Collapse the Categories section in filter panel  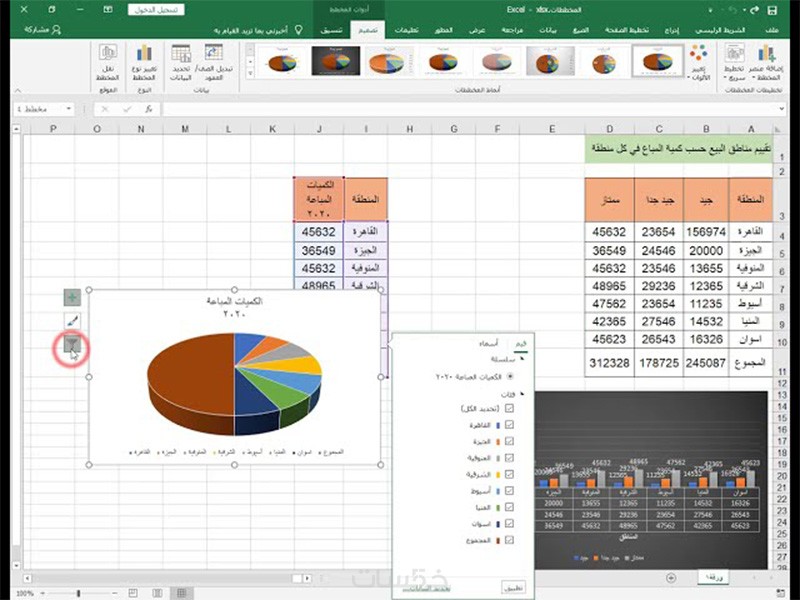(522, 394)
